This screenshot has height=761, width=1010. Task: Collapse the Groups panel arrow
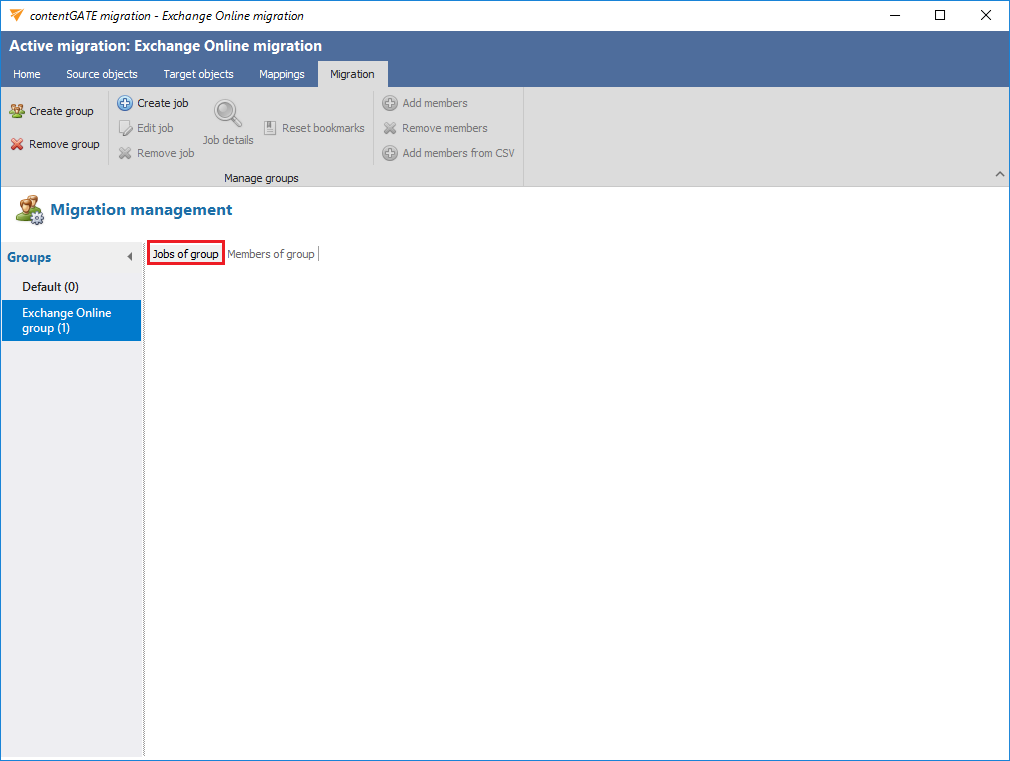point(129,258)
